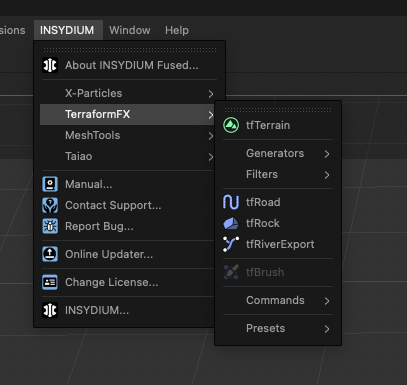Select tfRoad in the submenu
The width and height of the screenshot is (407, 385).
(278, 202)
